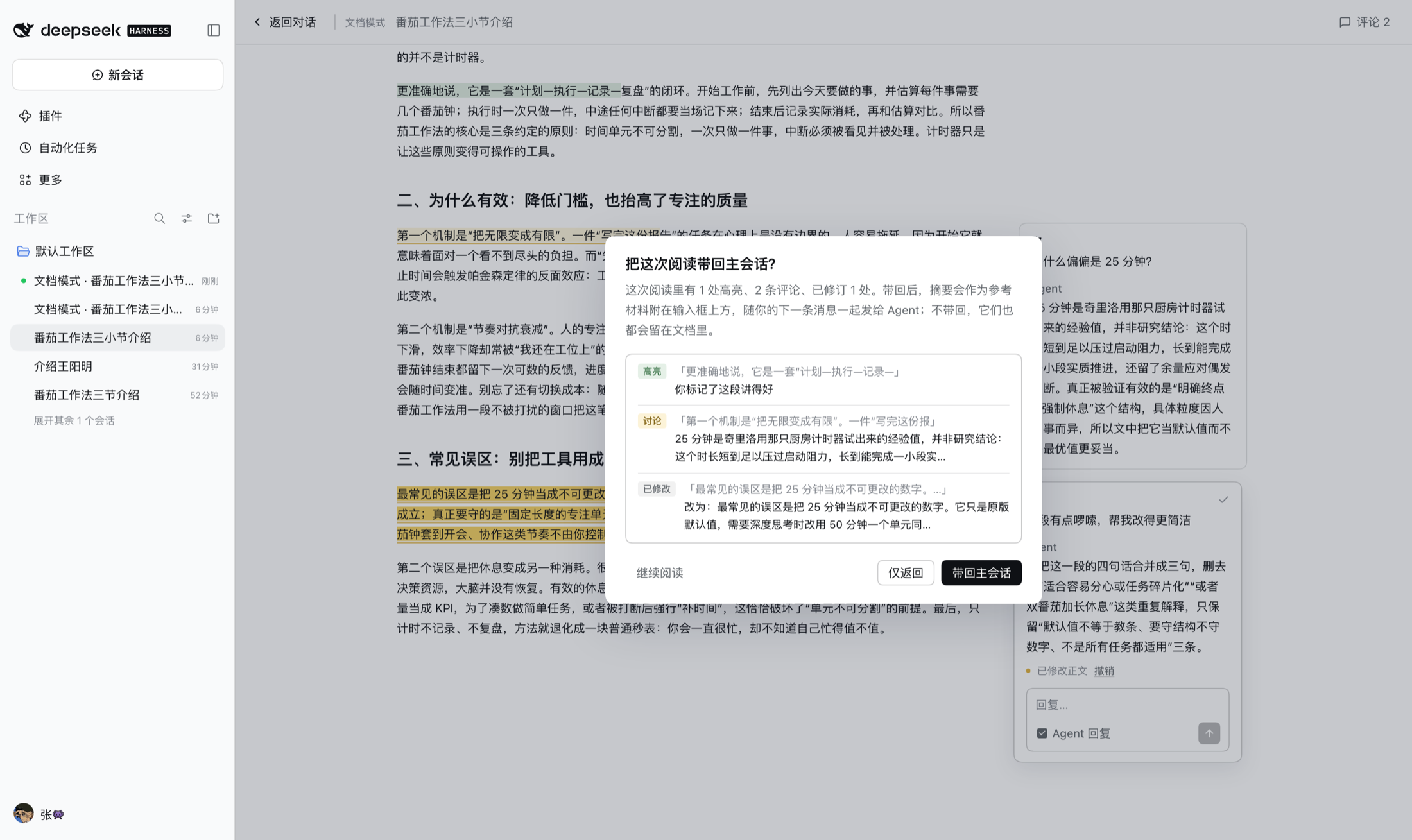Collapse the sidebar panel icon

click(214, 30)
